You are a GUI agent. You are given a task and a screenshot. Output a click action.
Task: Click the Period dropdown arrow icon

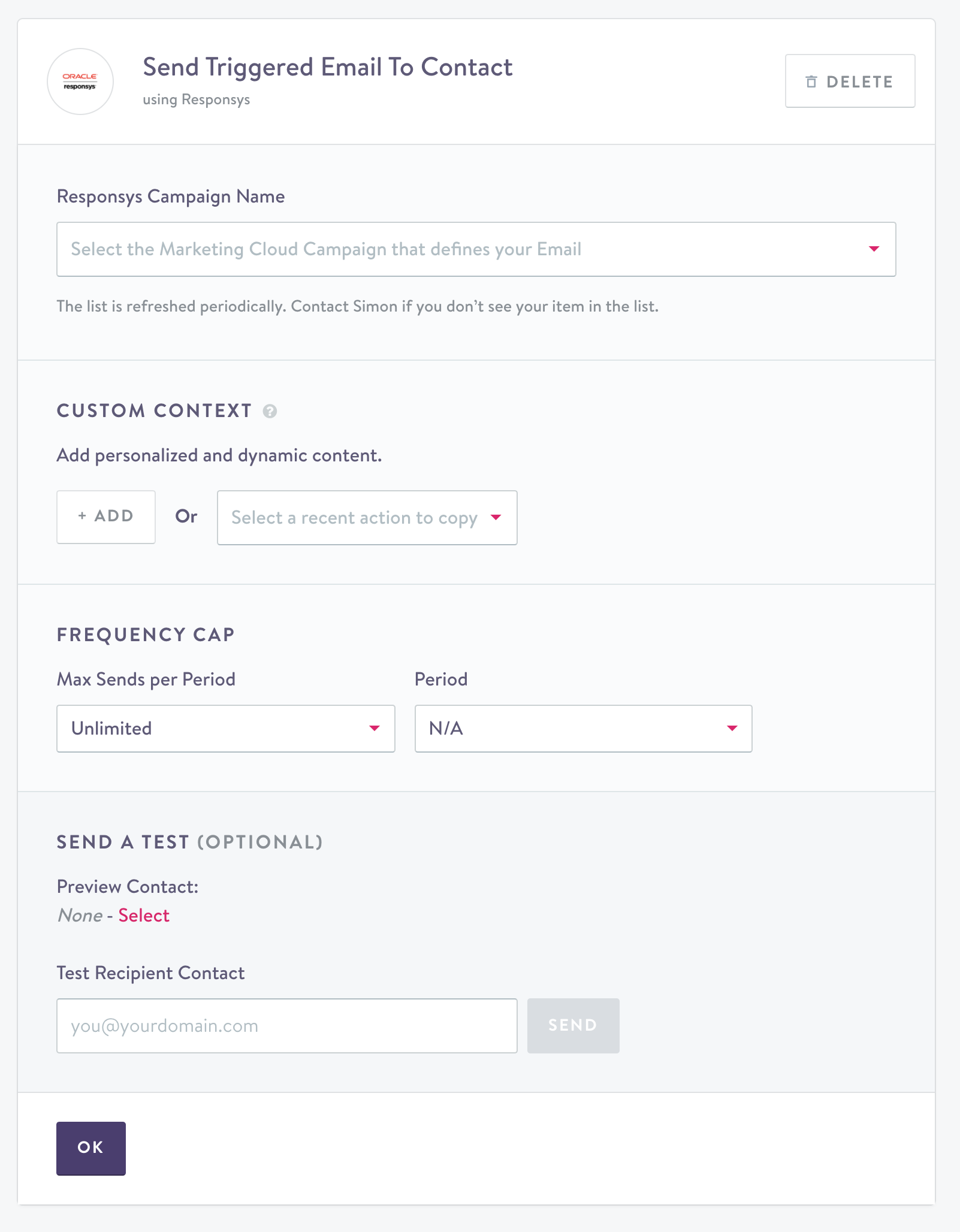click(x=732, y=729)
